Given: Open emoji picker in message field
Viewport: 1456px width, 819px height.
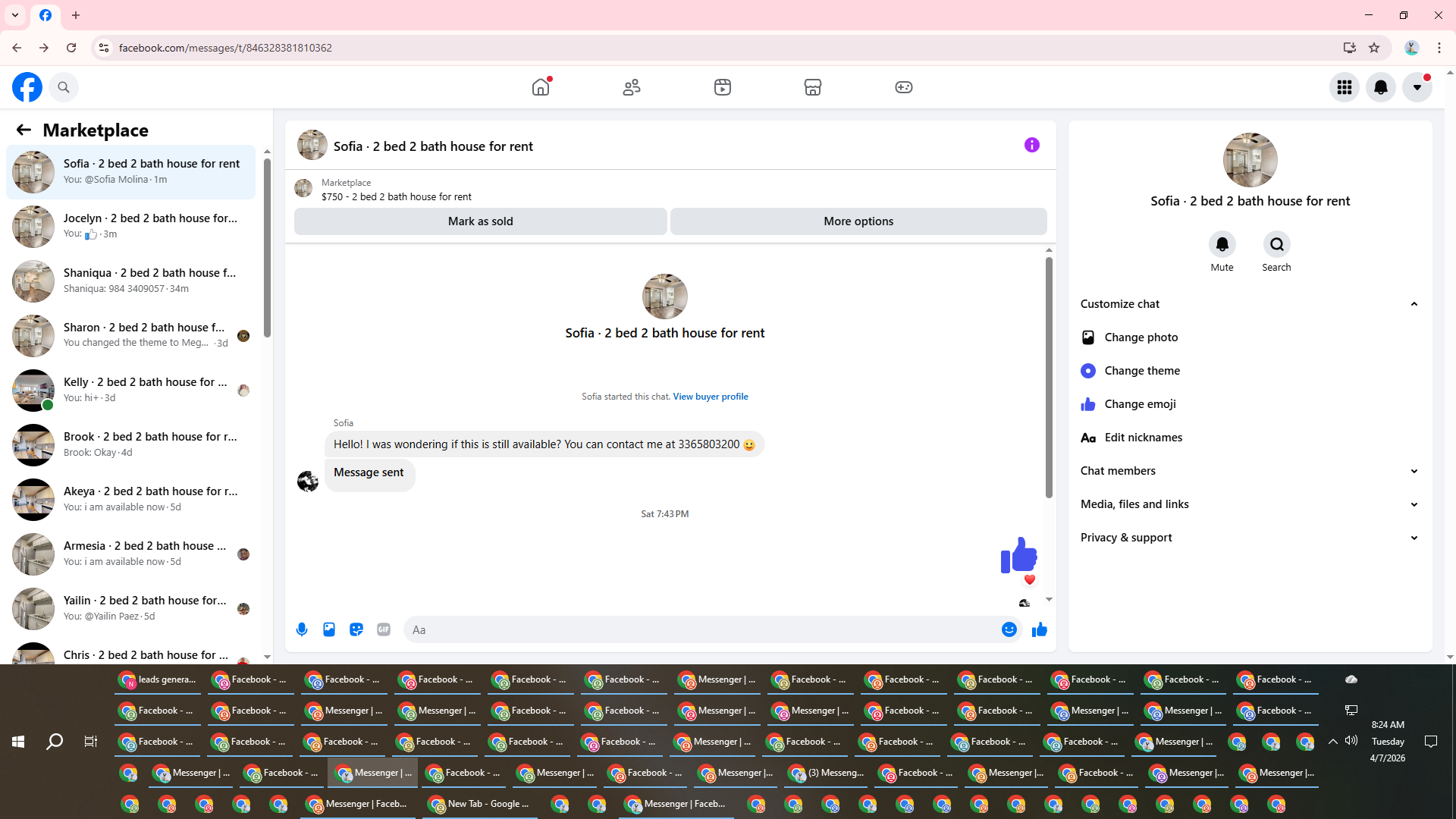Looking at the screenshot, I should pos(1009,629).
